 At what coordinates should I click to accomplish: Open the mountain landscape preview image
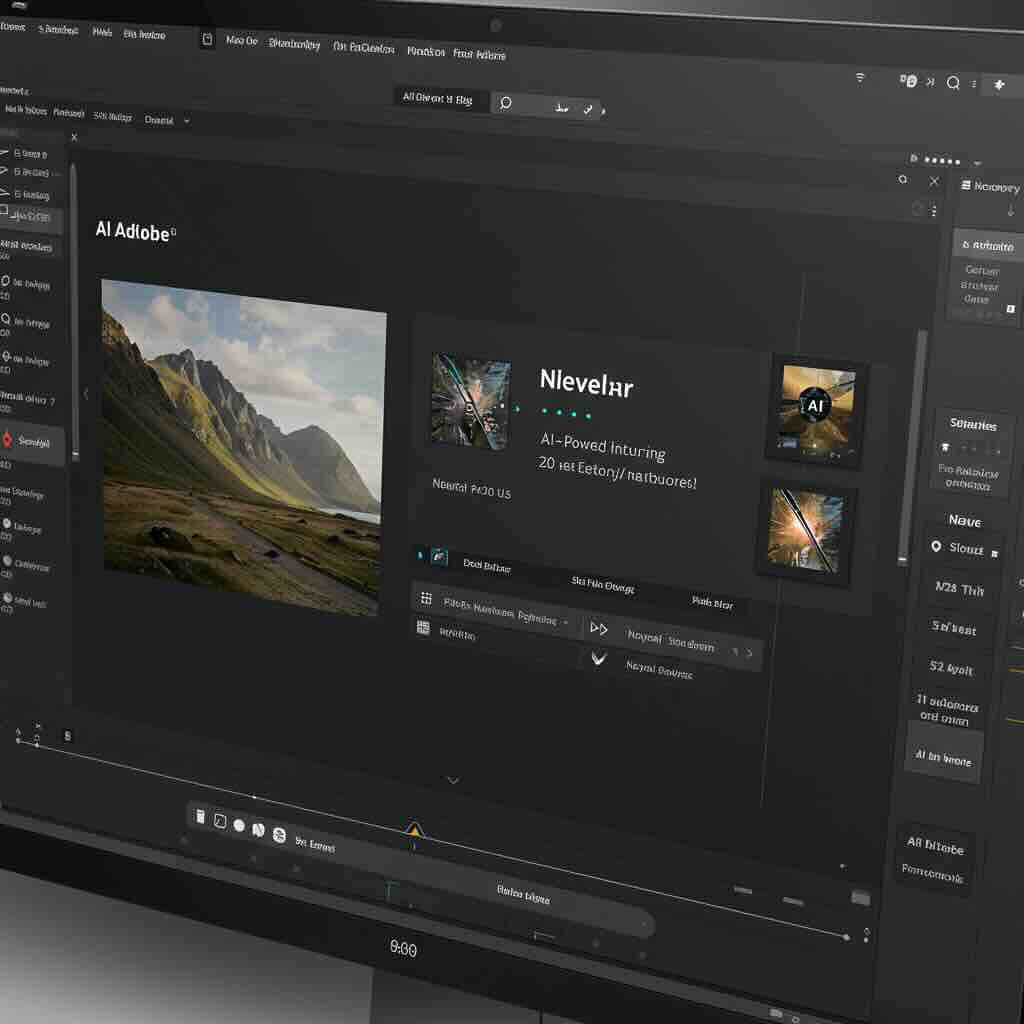(x=242, y=449)
